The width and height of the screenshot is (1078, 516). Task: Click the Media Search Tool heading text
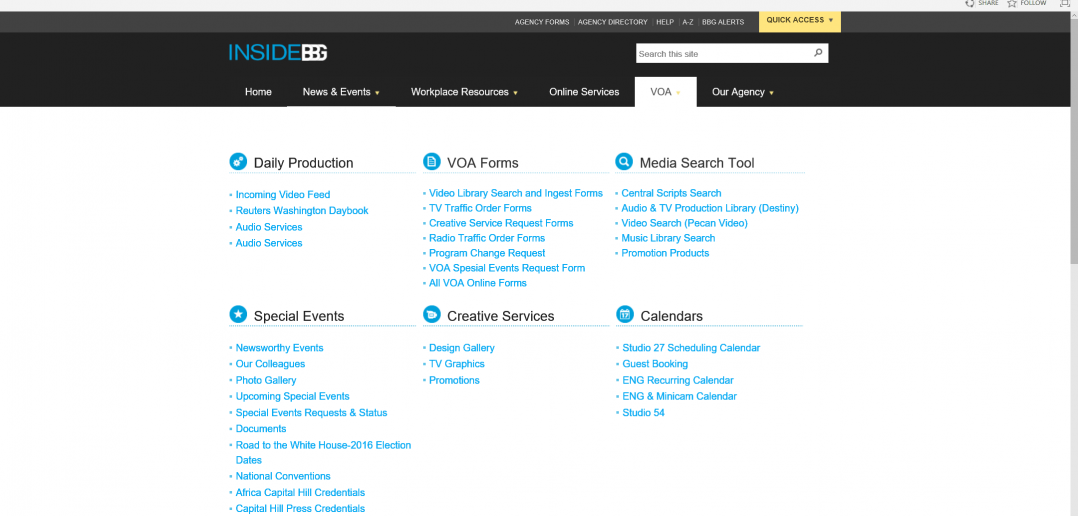[x=697, y=163]
